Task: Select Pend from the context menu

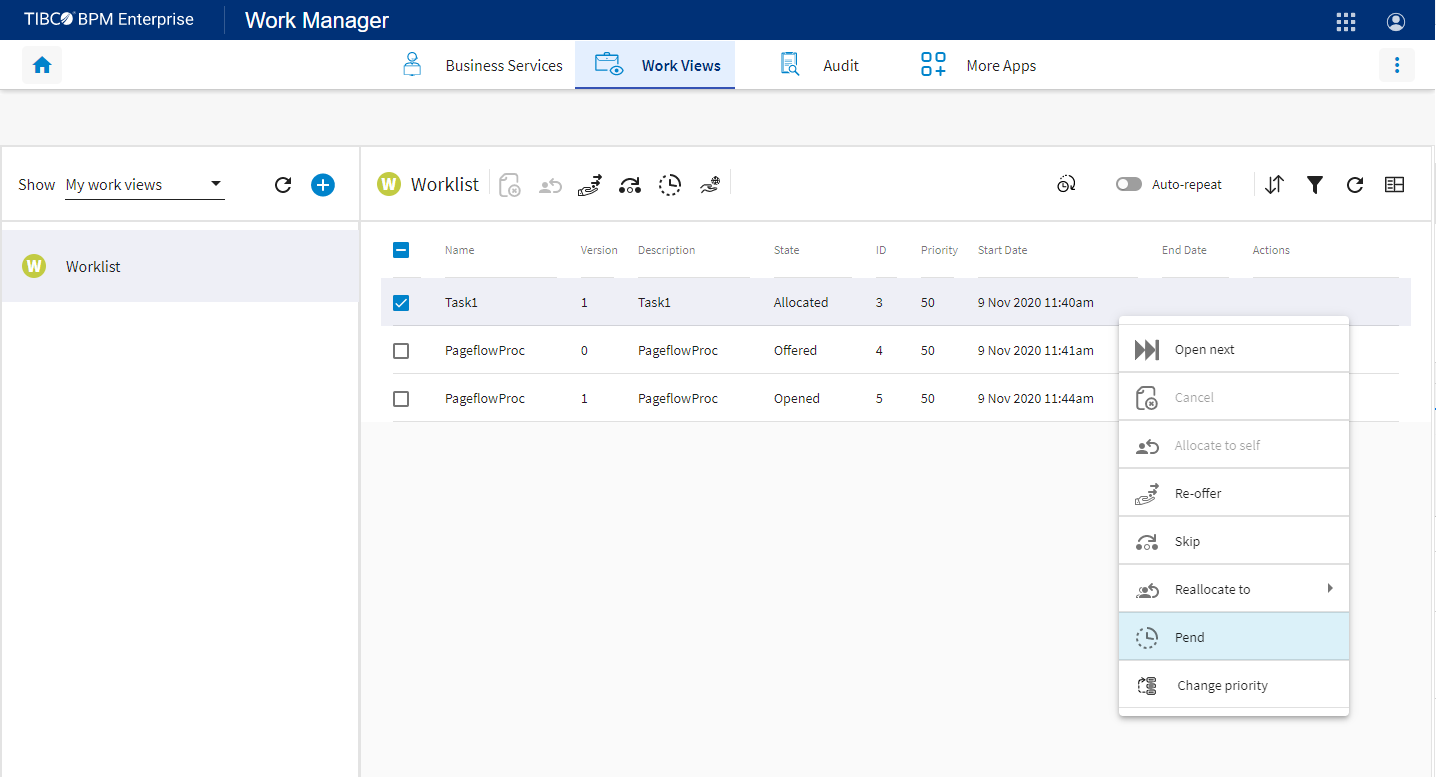Action: (1233, 637)
